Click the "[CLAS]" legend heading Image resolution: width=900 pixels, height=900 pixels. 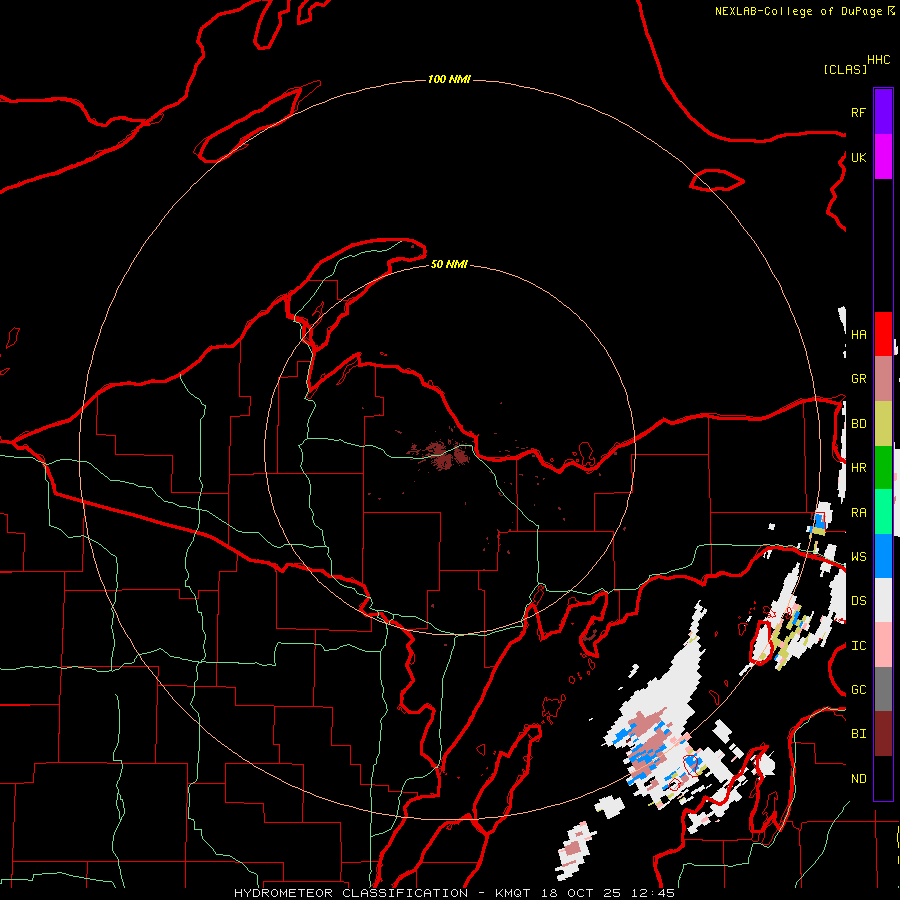tap(845, 69)
